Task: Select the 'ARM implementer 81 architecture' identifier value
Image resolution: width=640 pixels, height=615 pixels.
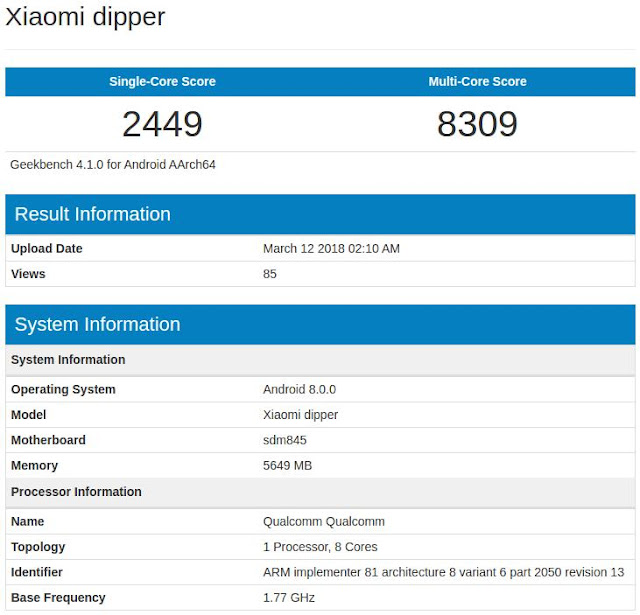Action: coord(444,572)
